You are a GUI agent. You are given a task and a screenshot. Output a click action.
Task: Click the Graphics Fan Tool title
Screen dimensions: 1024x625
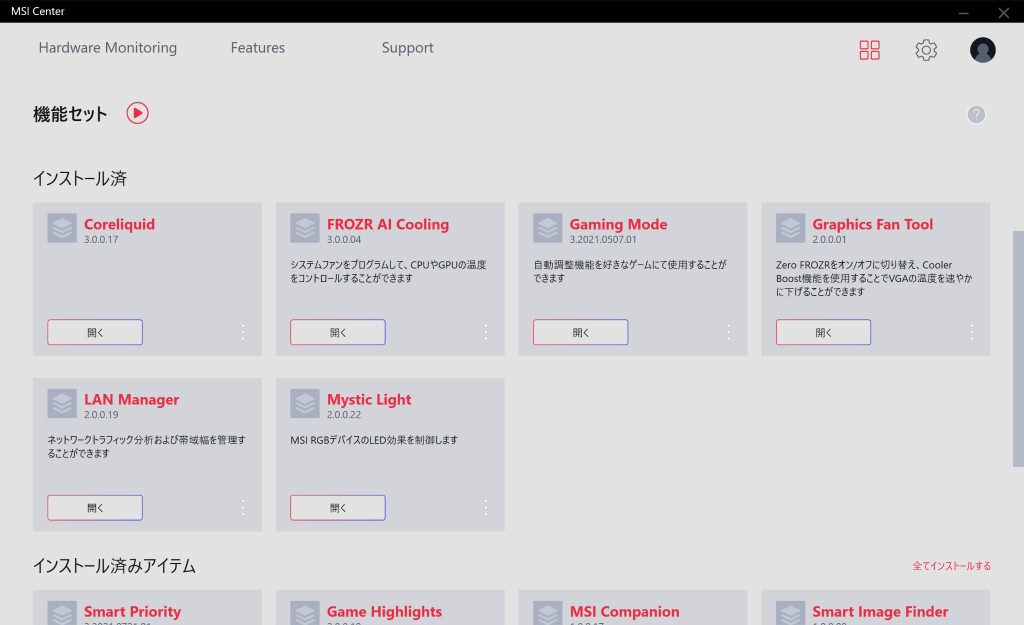[872, 224]
